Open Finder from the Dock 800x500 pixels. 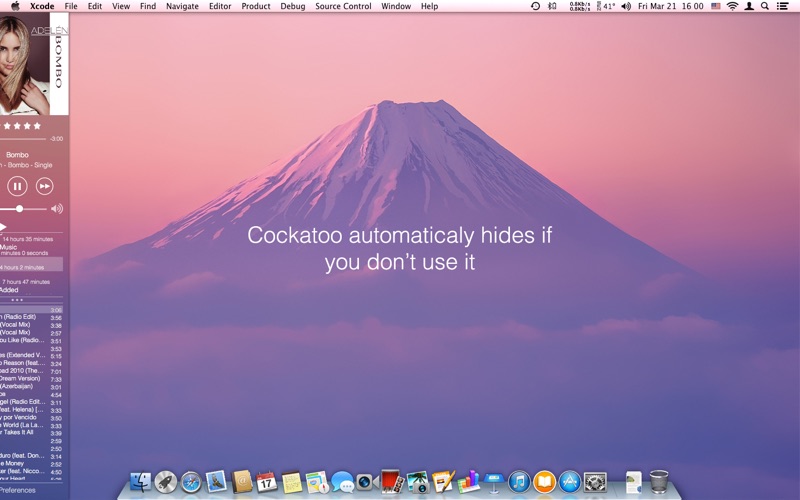click(140, 481)
